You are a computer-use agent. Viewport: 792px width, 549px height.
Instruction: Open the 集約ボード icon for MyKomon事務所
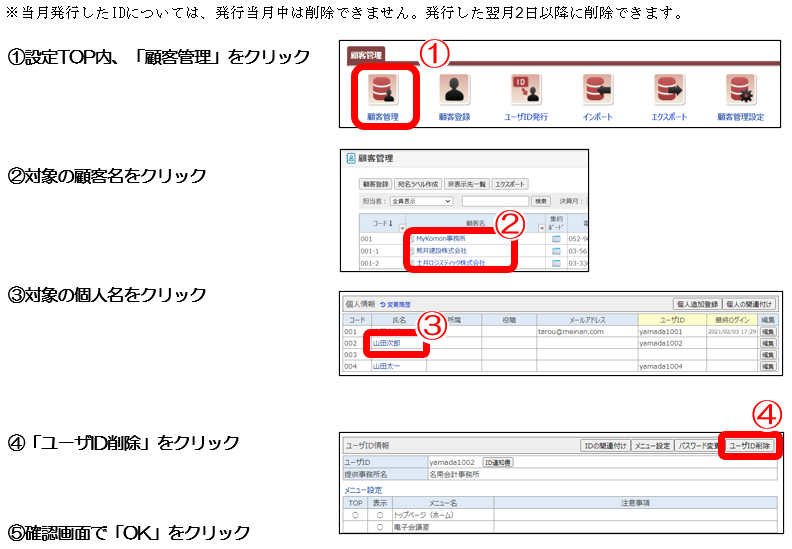[x=557, y=239]
